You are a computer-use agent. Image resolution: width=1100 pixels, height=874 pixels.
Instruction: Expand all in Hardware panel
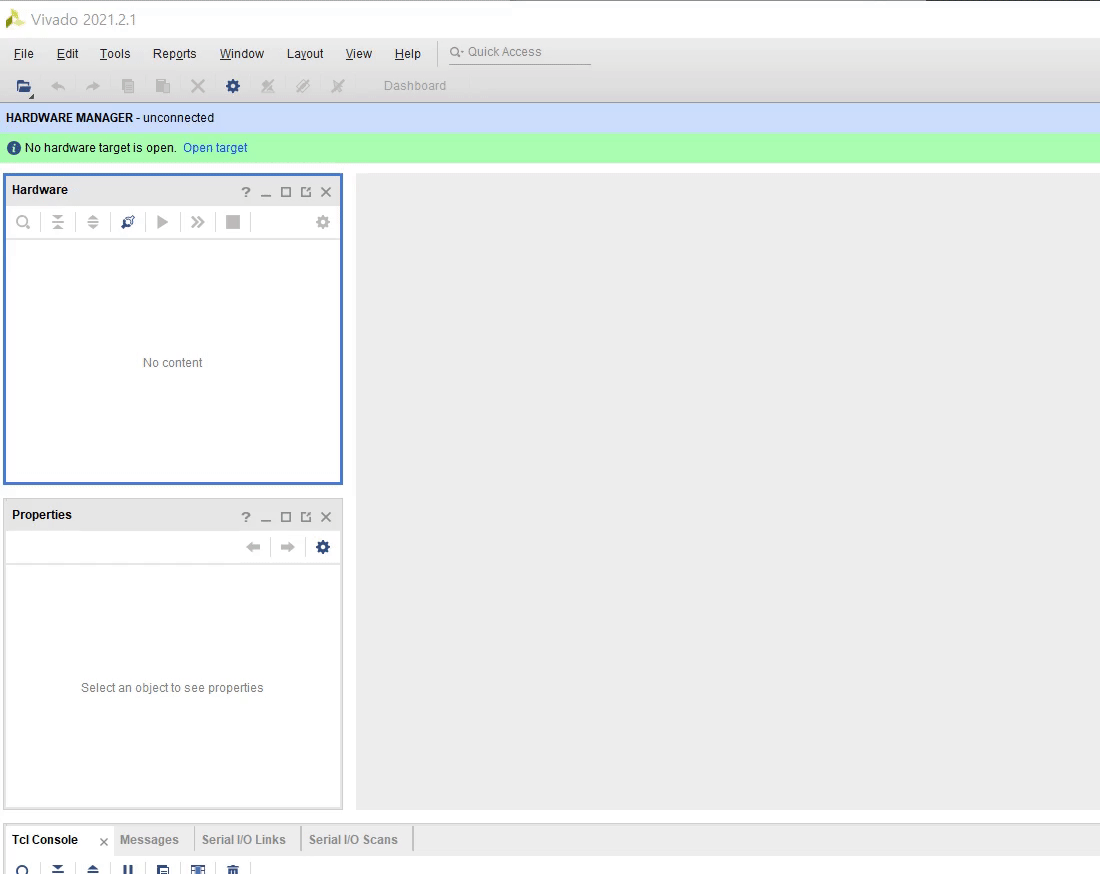click(x=93, y=222)
